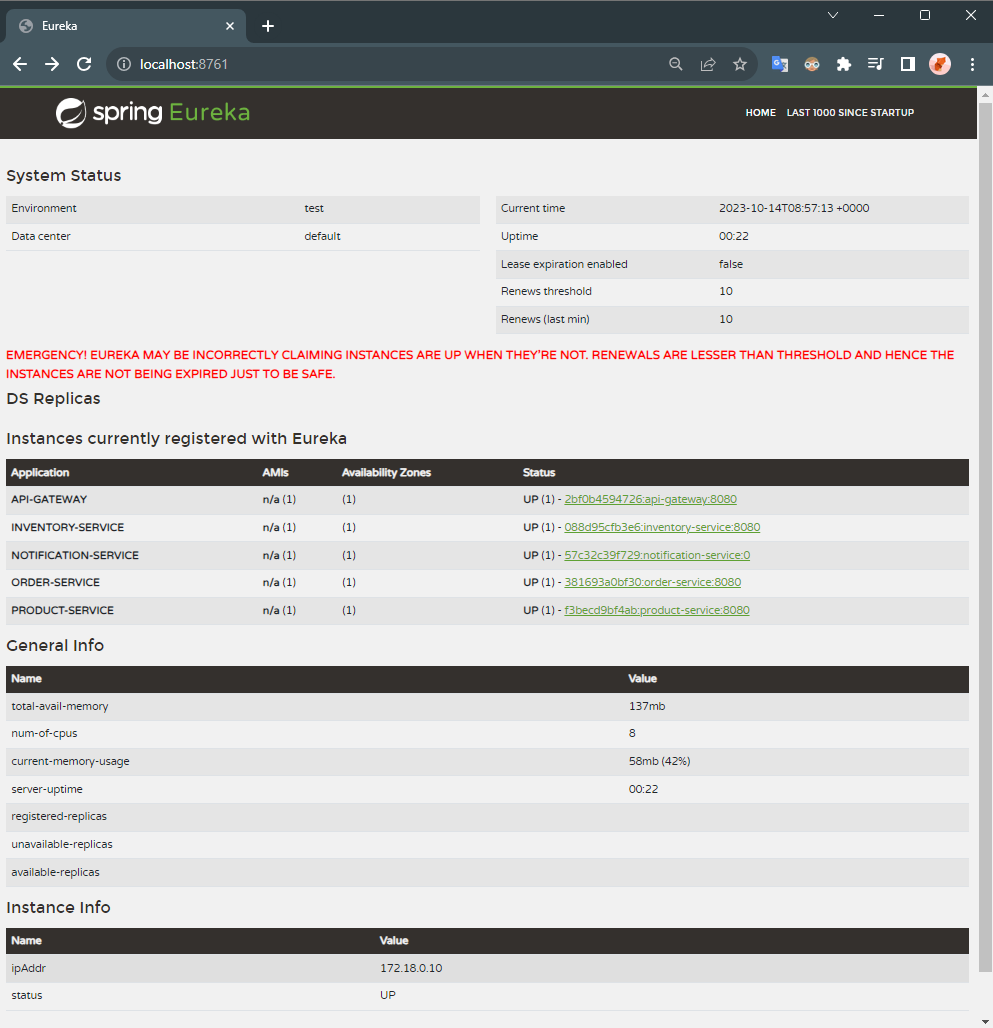Open the Chrome three-dot menu
This screenshot has height=1028, width=993.
tap(972, 64)
